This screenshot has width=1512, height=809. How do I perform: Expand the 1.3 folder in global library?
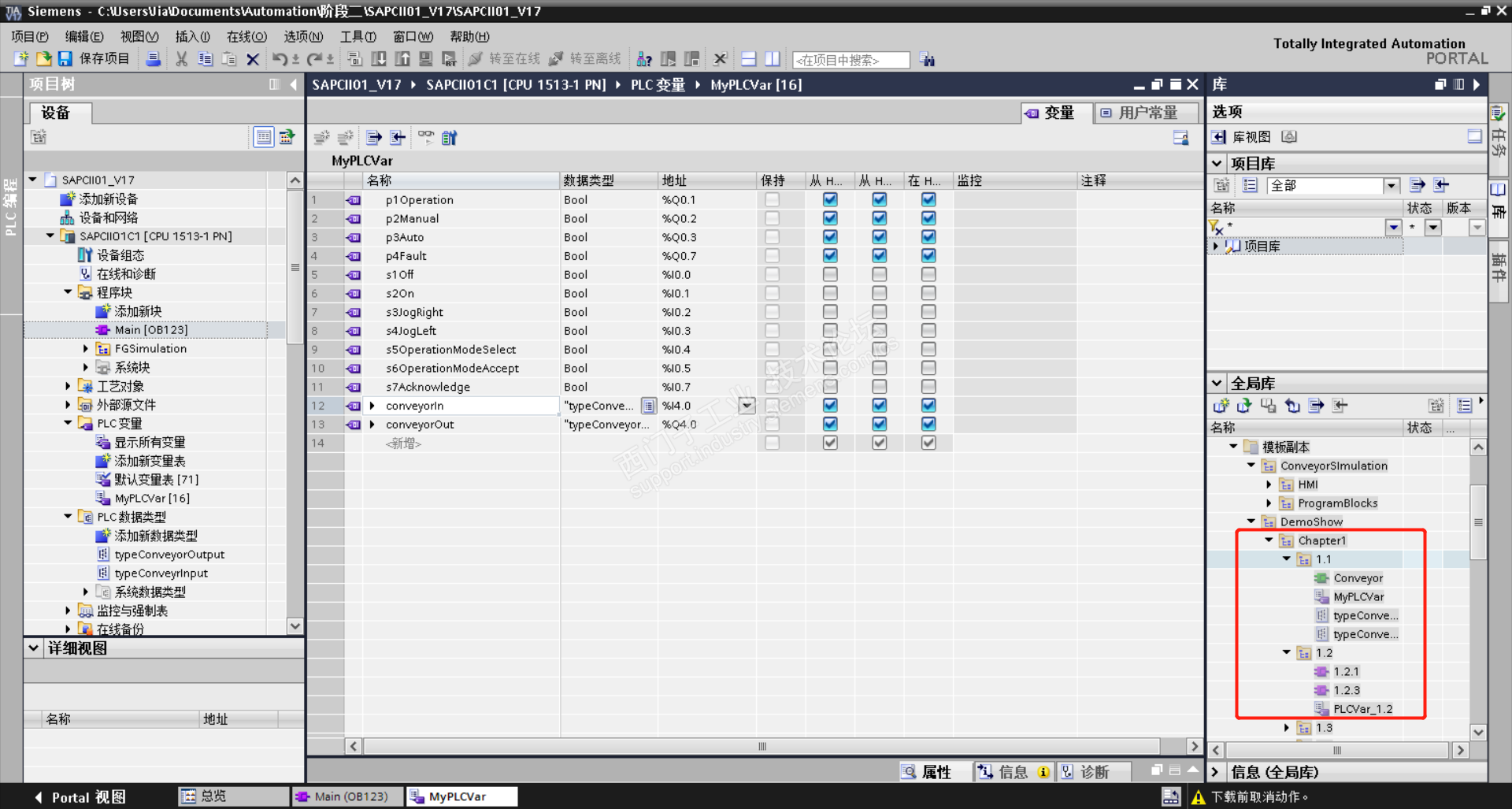coord(1287,728)
